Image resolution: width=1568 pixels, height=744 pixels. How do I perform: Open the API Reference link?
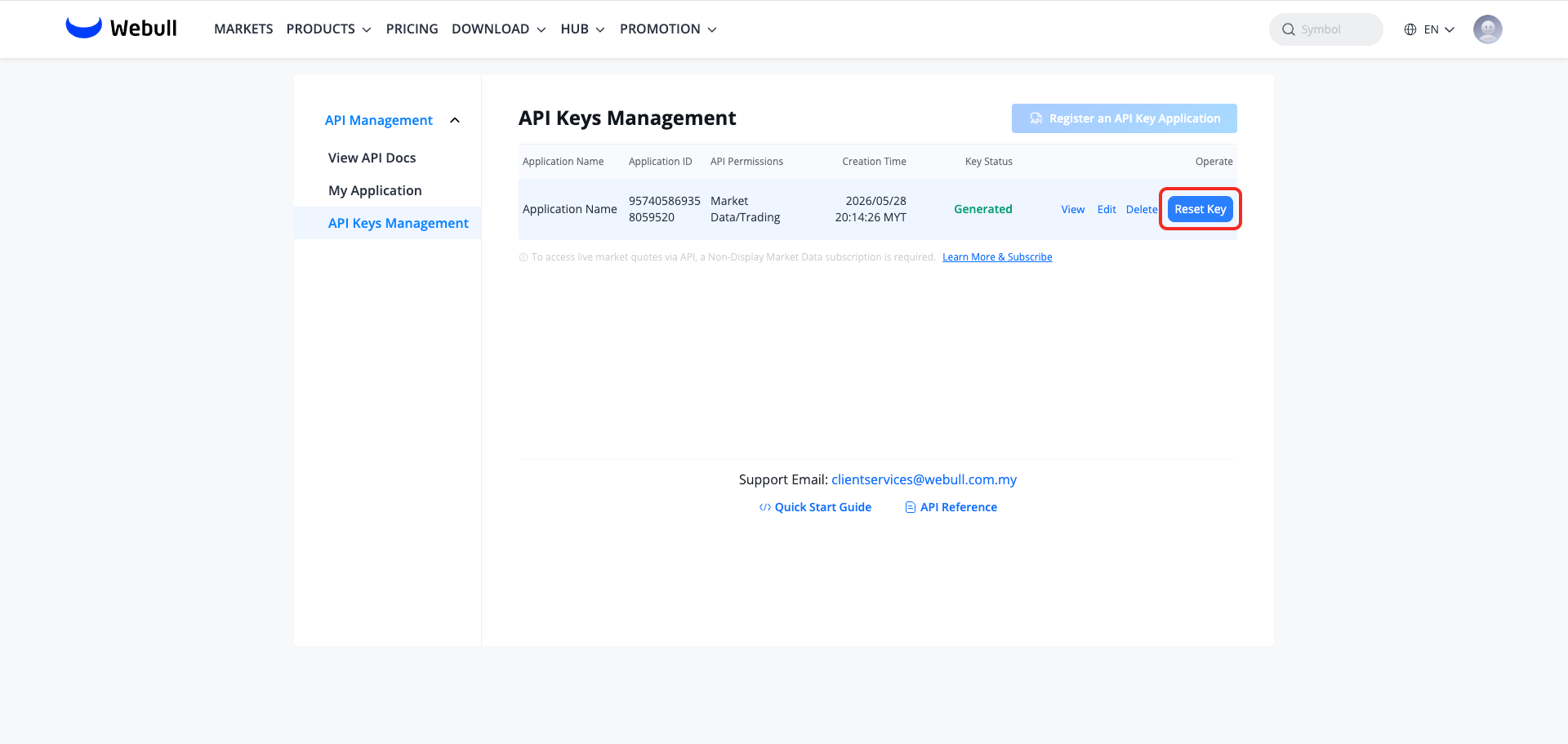point(959,507)
